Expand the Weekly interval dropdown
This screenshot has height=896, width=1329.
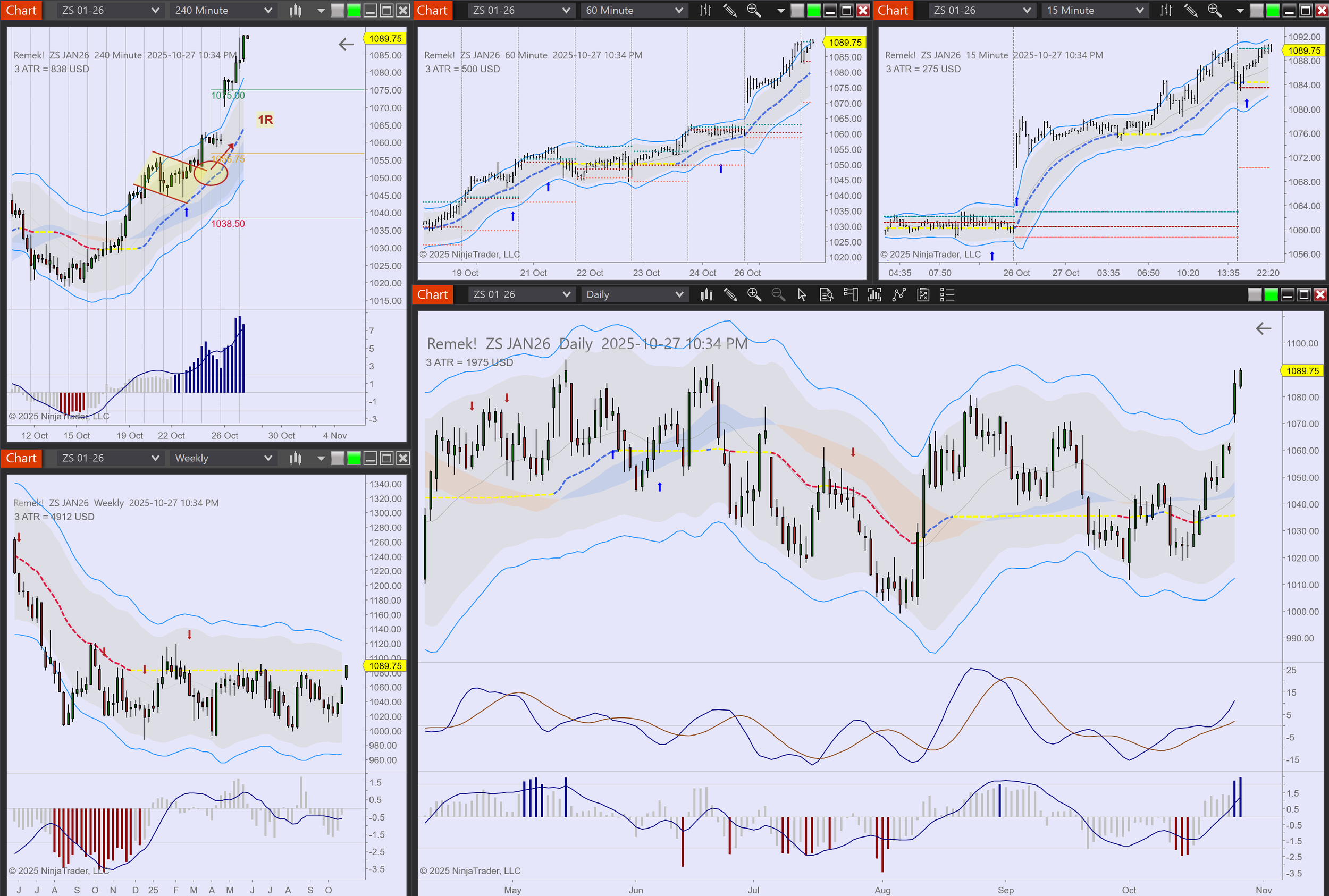click(x=223, y=458)
